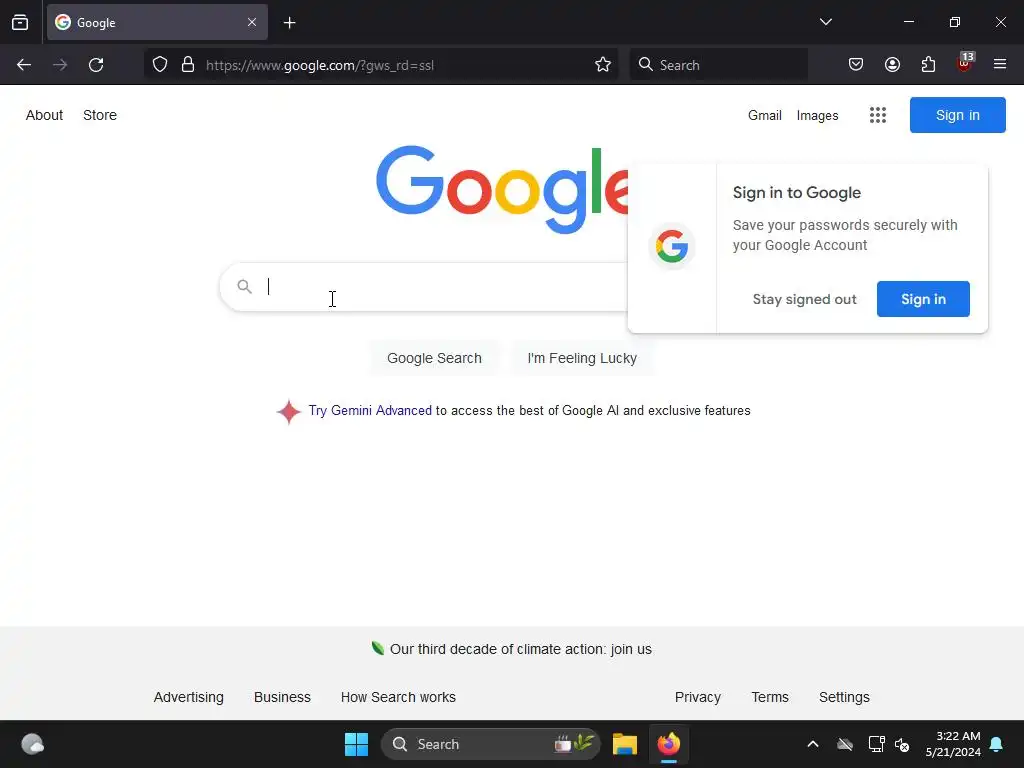This screenshot has height=768, width=1024.
Task: Open the Pocket save icon
Action: 856,65
